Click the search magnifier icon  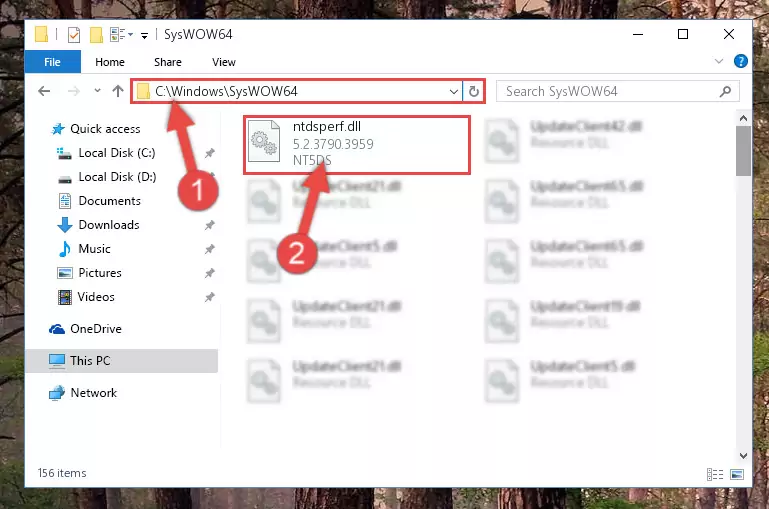[x=725, y=91]
